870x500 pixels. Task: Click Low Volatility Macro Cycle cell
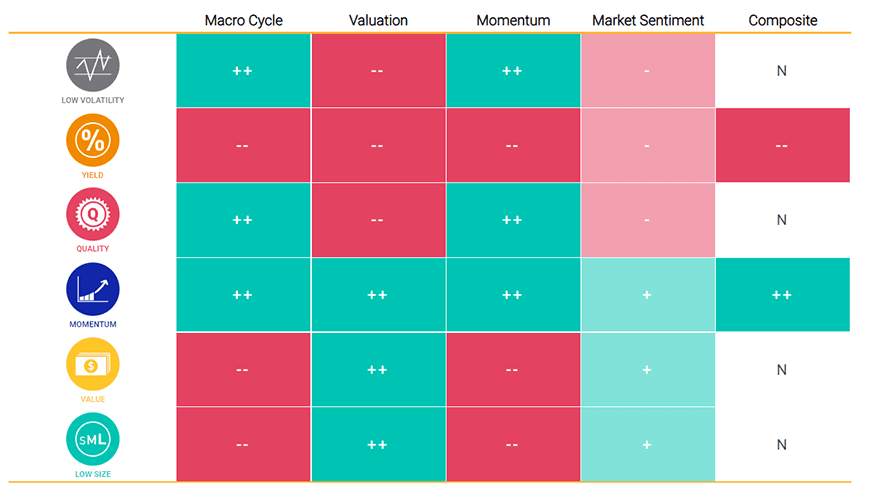[243, 71]
